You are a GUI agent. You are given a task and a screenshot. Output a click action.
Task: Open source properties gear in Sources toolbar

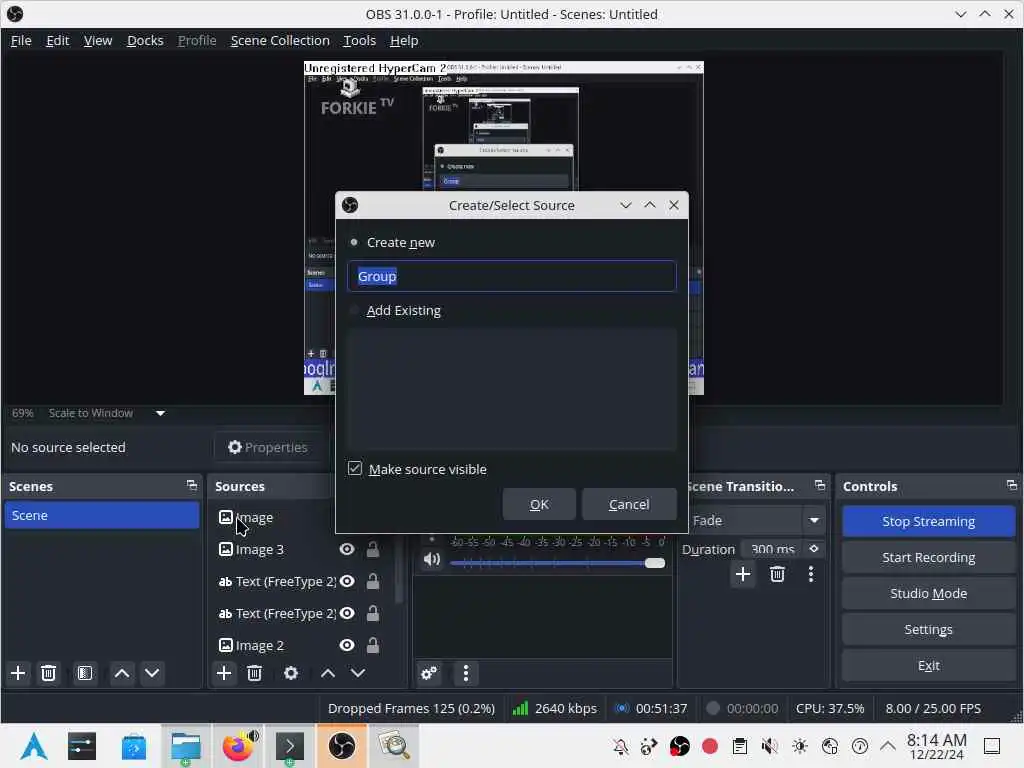(291, 673)
